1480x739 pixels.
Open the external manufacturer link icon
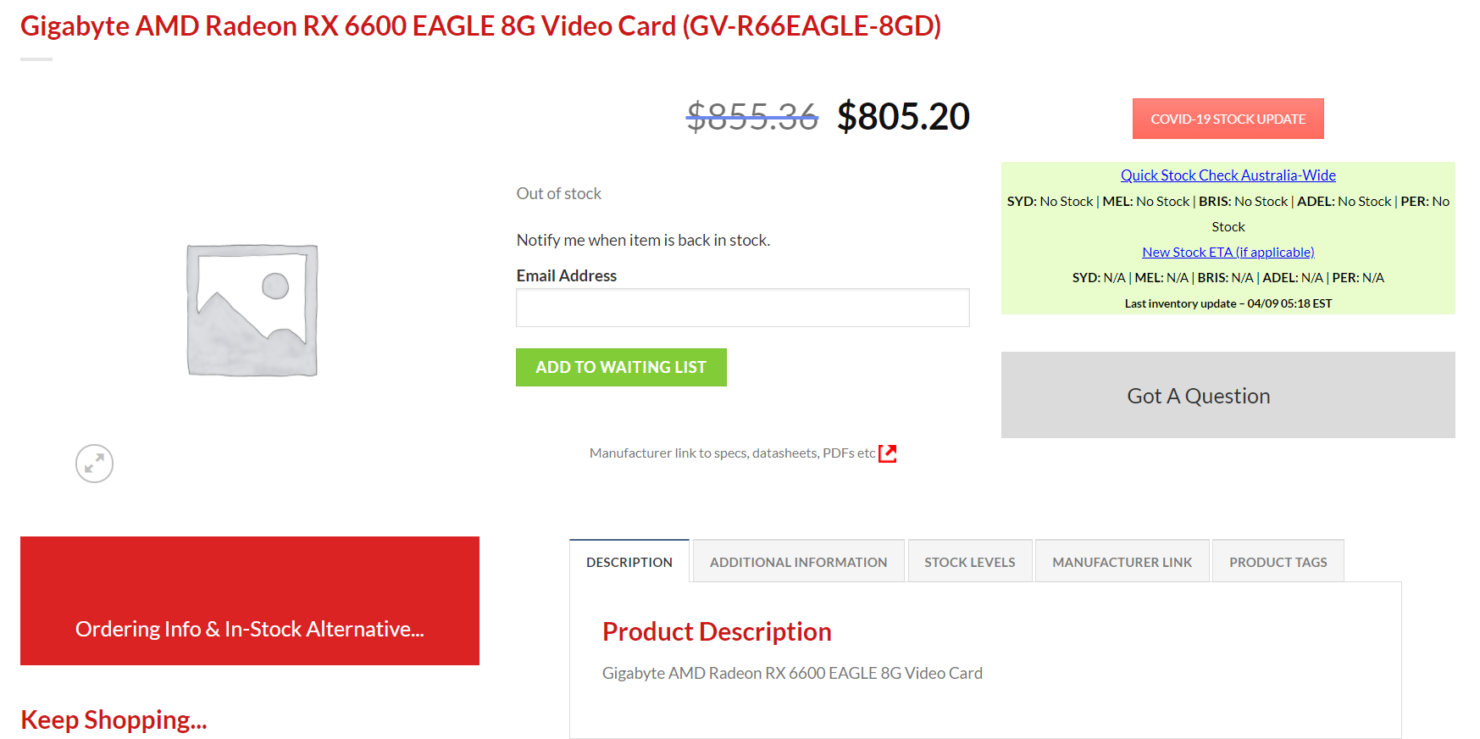tap(887, 453)
